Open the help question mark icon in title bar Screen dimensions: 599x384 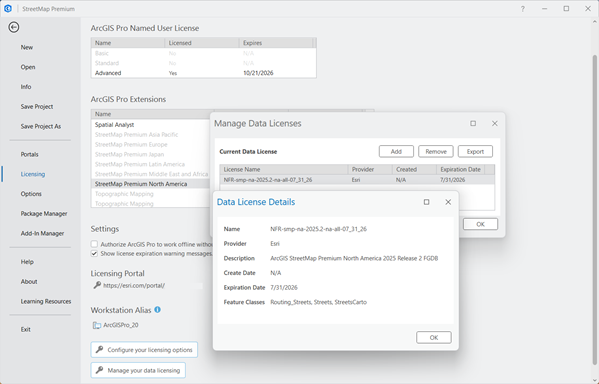(523, 9)
